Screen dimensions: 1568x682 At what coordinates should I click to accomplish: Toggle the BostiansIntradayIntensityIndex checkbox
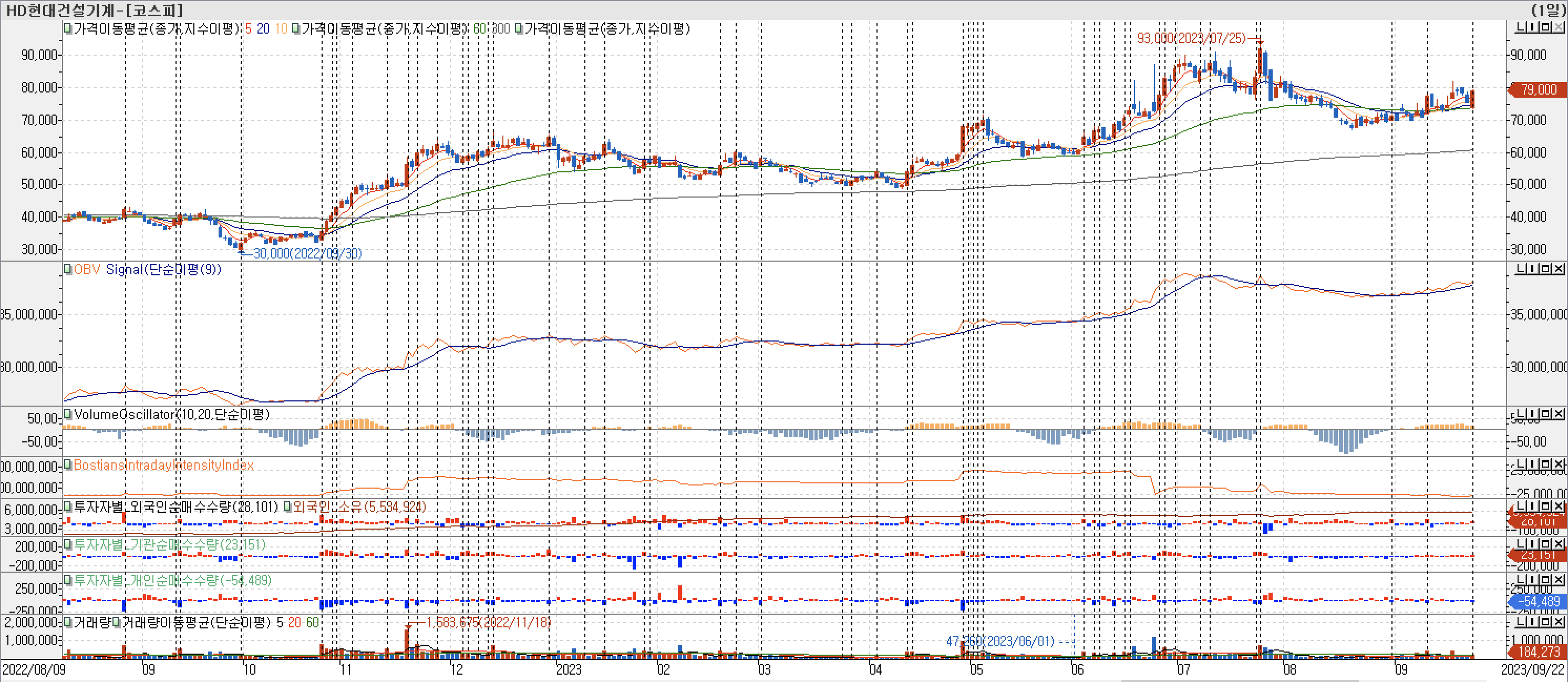(68, 465)
